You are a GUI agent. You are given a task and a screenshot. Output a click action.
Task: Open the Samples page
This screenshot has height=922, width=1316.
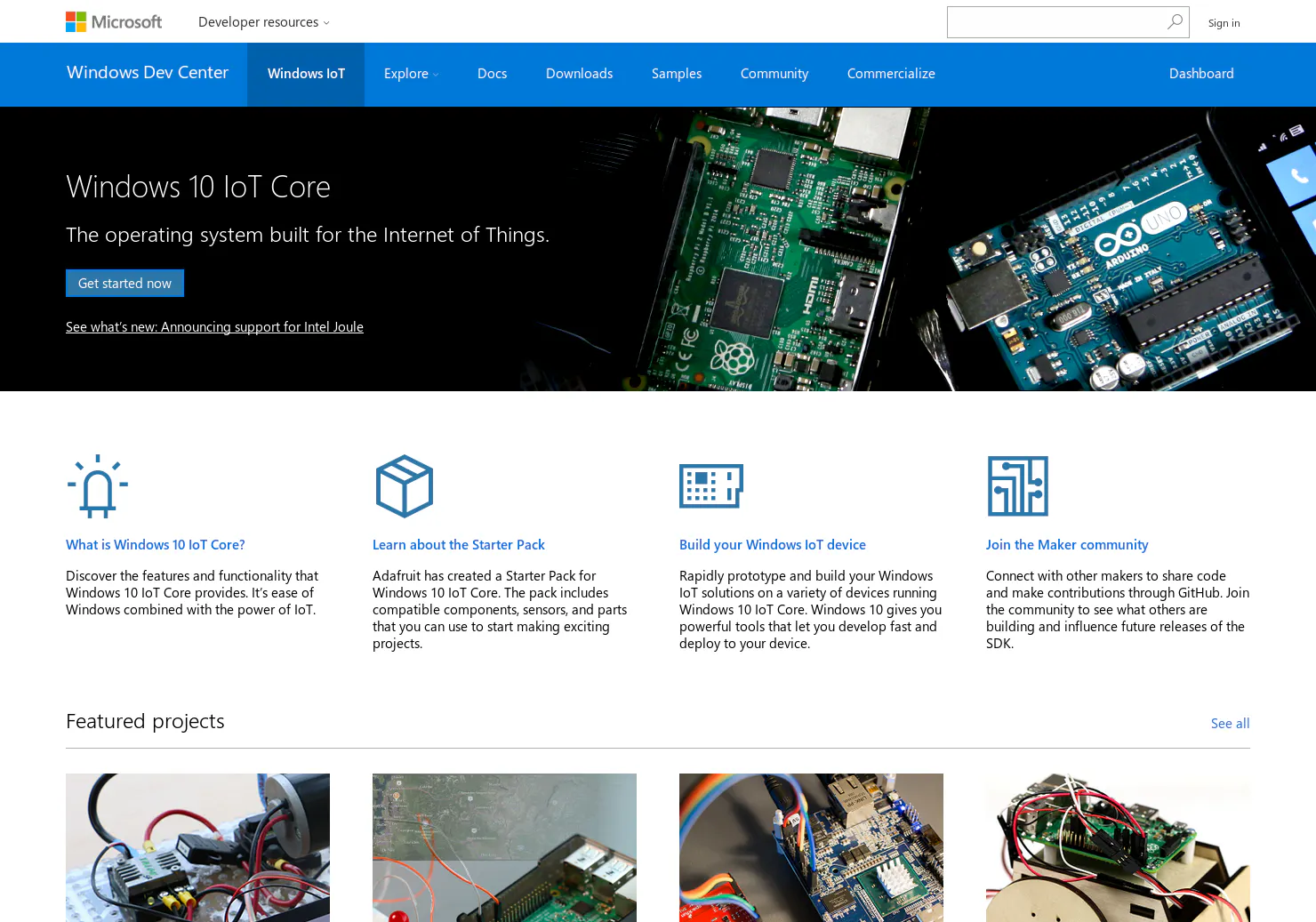[x=677, y=74]
